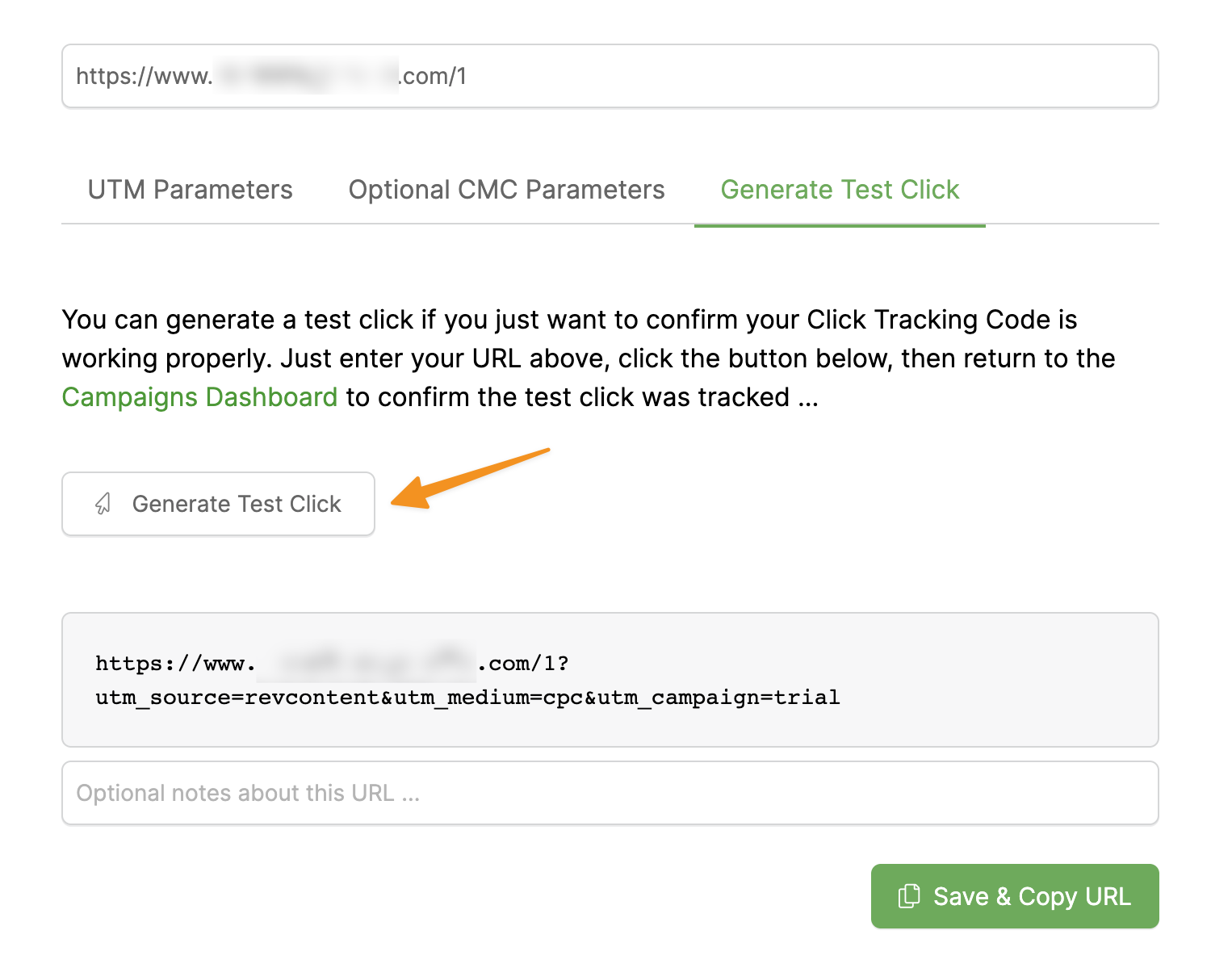Click the blurred domain in the generated URL

367,663
